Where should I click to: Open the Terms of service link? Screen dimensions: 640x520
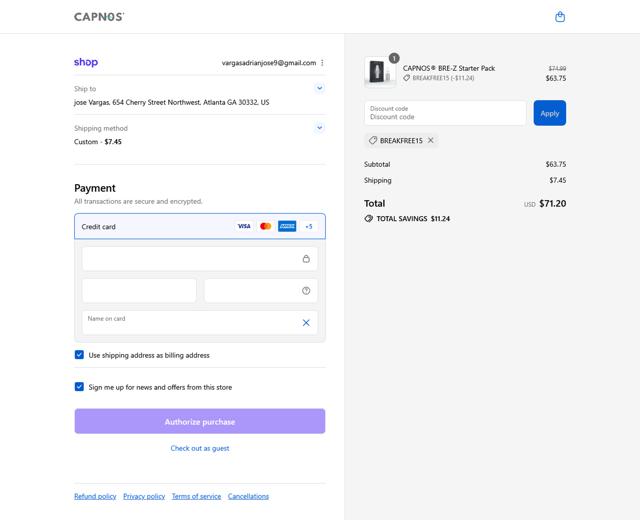pyautogui.click(x=196, y=496)
